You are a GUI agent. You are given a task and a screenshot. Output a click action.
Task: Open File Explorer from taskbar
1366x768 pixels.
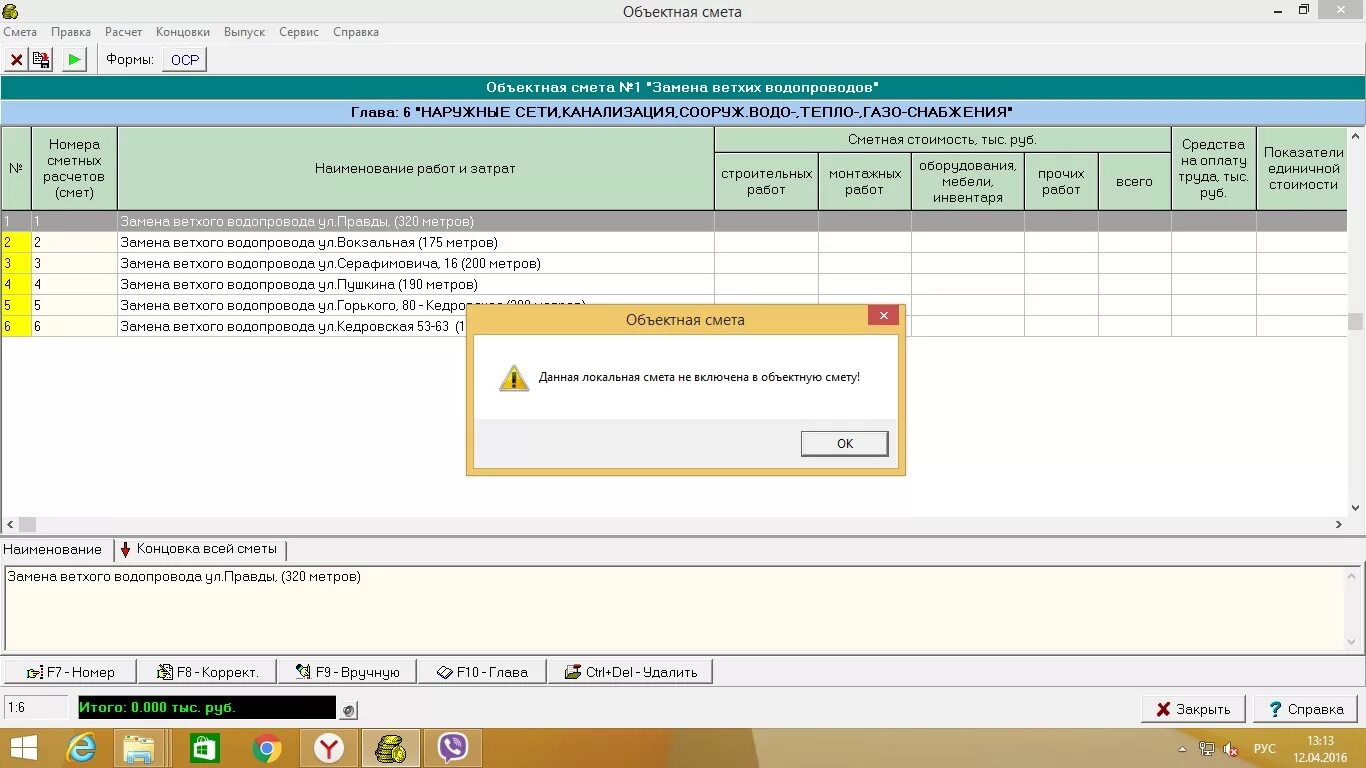[139, 748]
